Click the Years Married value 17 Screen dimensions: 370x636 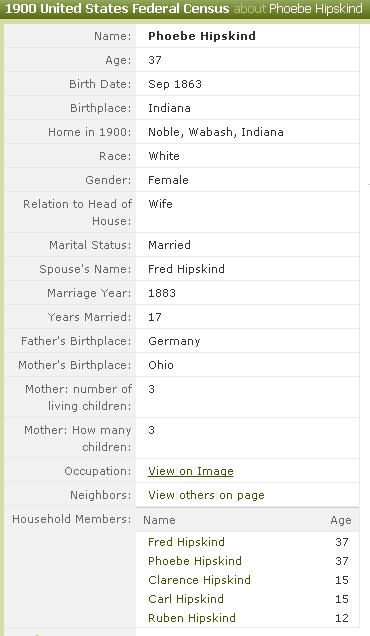[x=155, y=317]
